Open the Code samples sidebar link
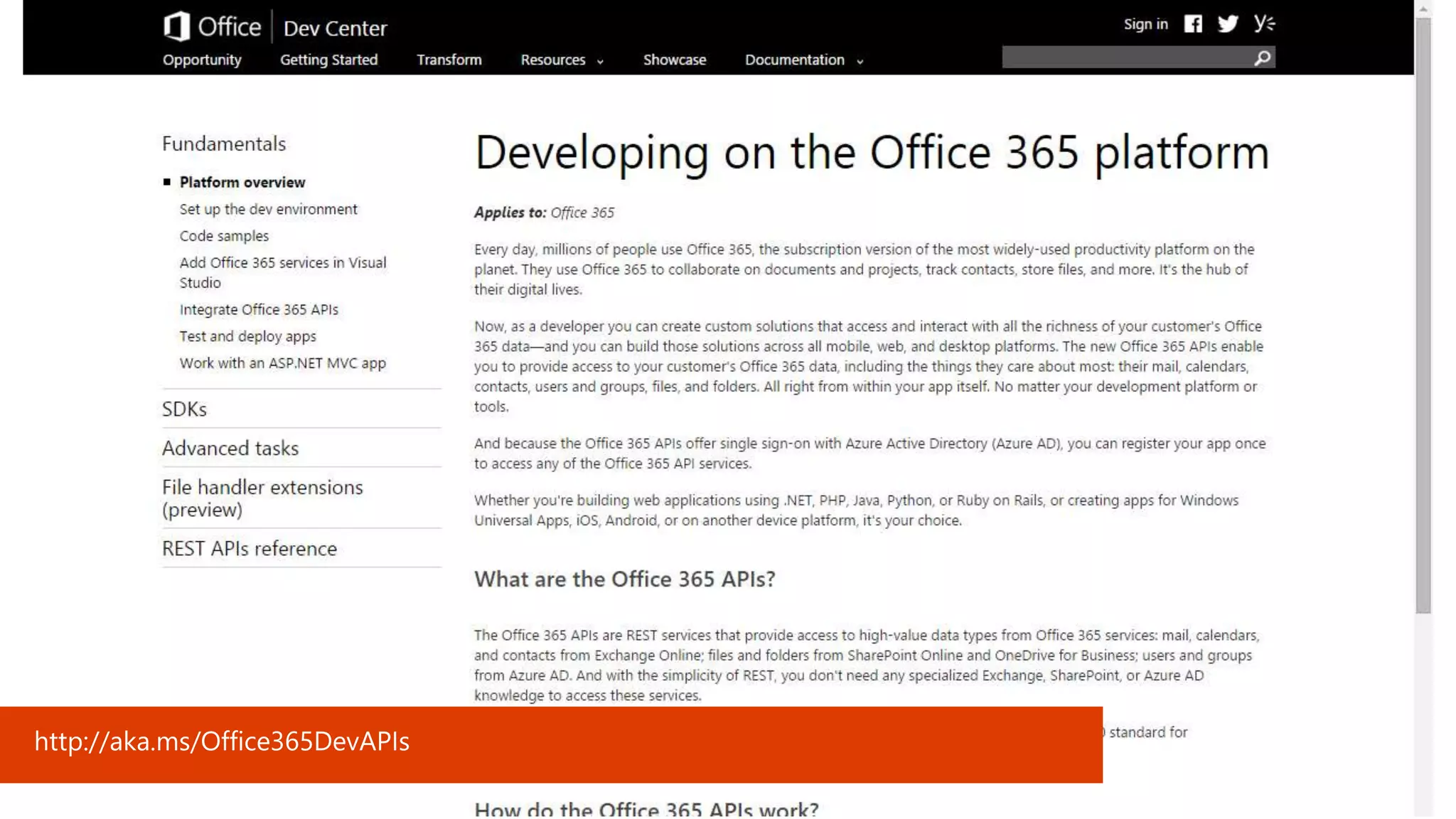 224,236
